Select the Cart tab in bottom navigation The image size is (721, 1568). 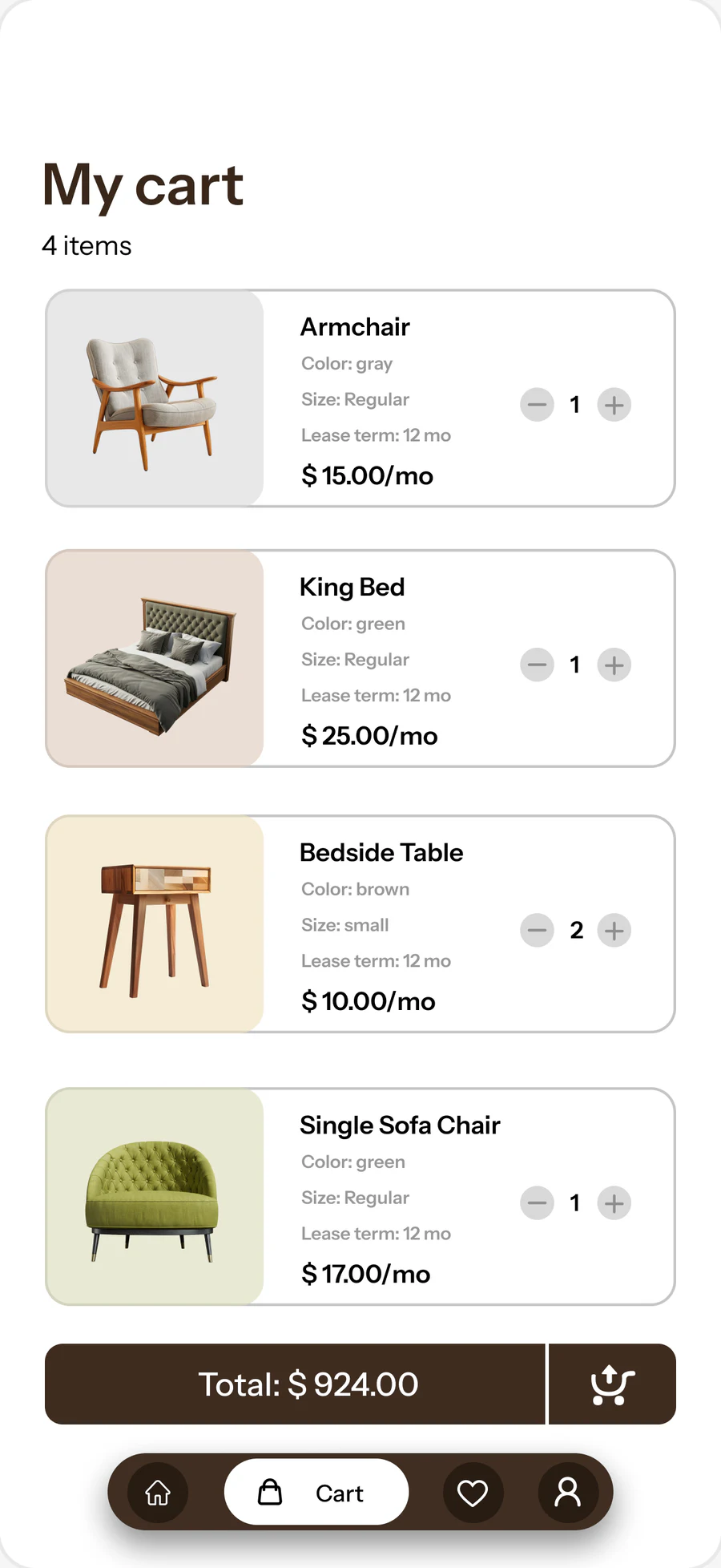316,1492
